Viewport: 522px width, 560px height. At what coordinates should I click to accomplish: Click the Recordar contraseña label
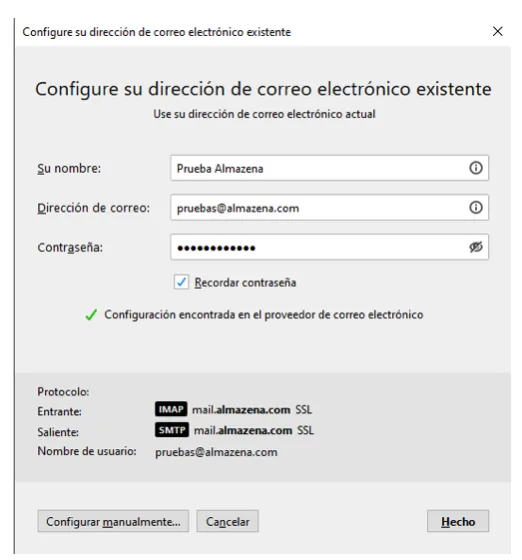coord(245,283)
